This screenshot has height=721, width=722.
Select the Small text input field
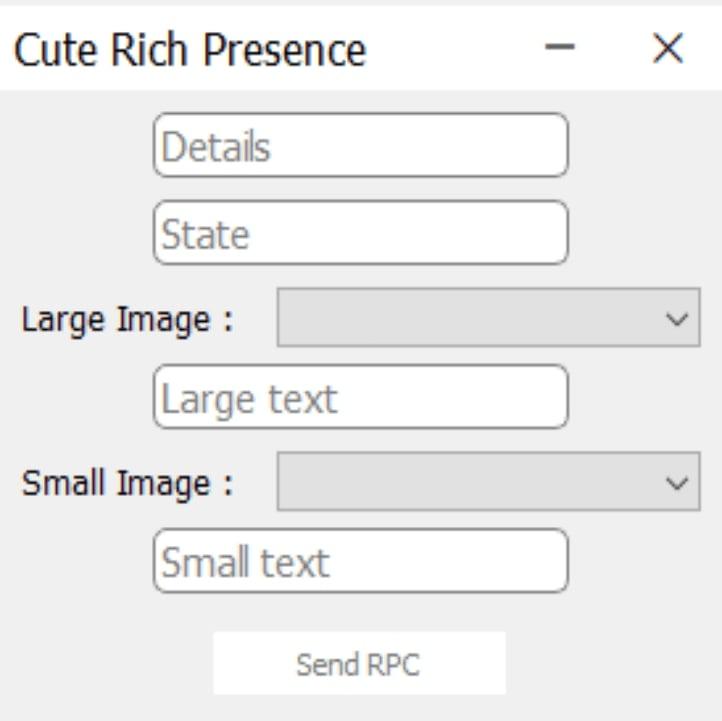360,561
